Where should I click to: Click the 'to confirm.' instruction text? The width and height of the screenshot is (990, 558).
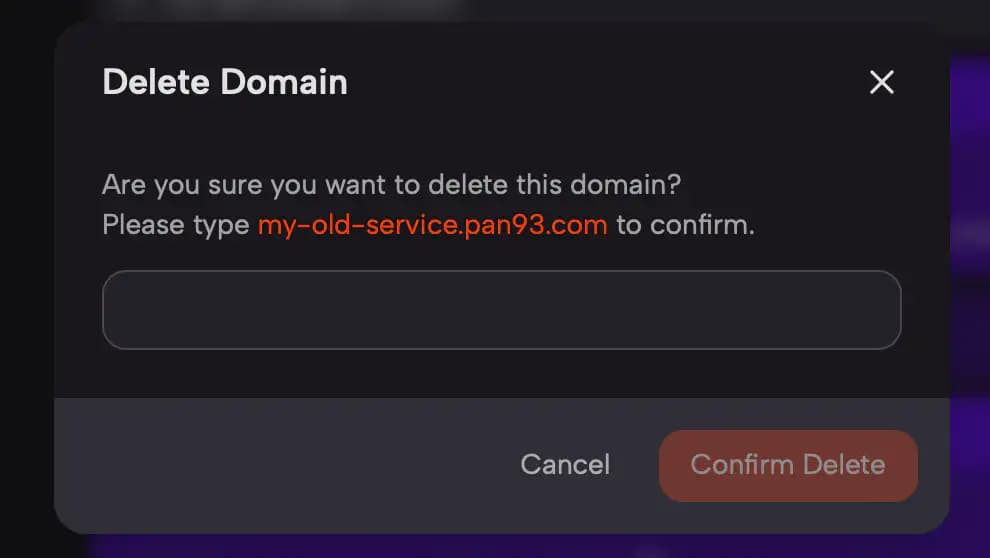coord(685,225)
